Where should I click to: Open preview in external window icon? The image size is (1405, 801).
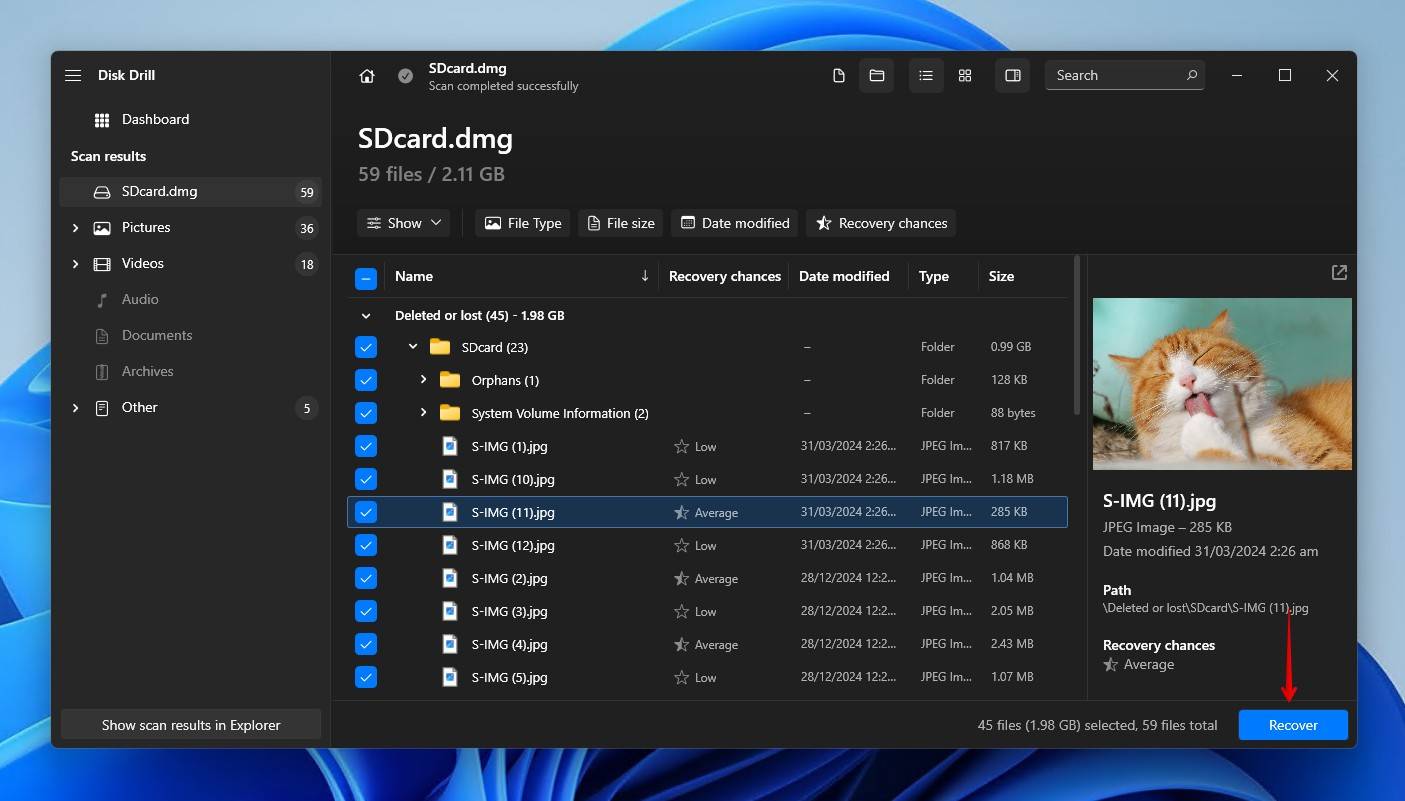[1339, 273]
